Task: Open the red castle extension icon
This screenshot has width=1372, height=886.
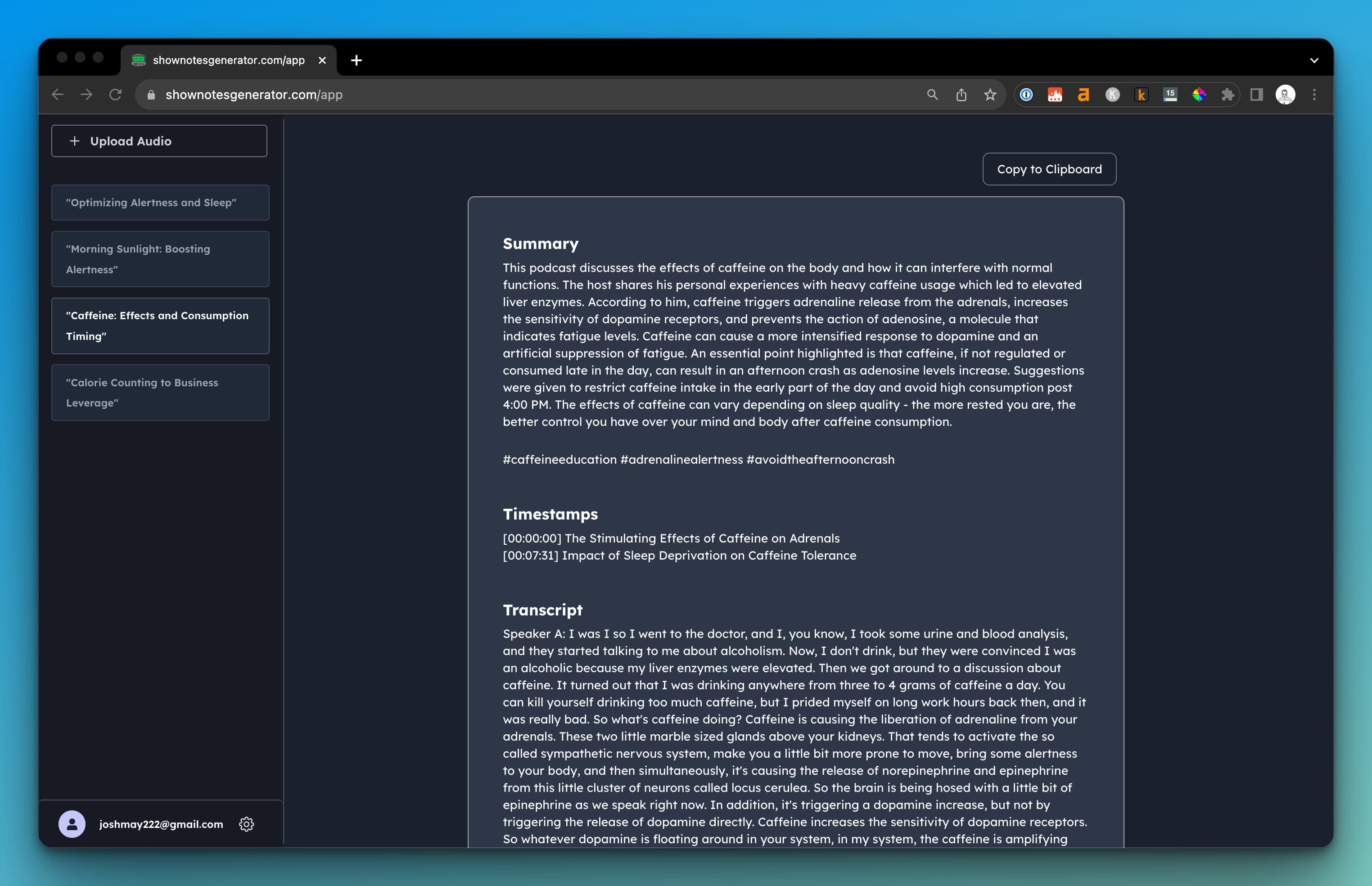Action: click(x=1055, y=95)
